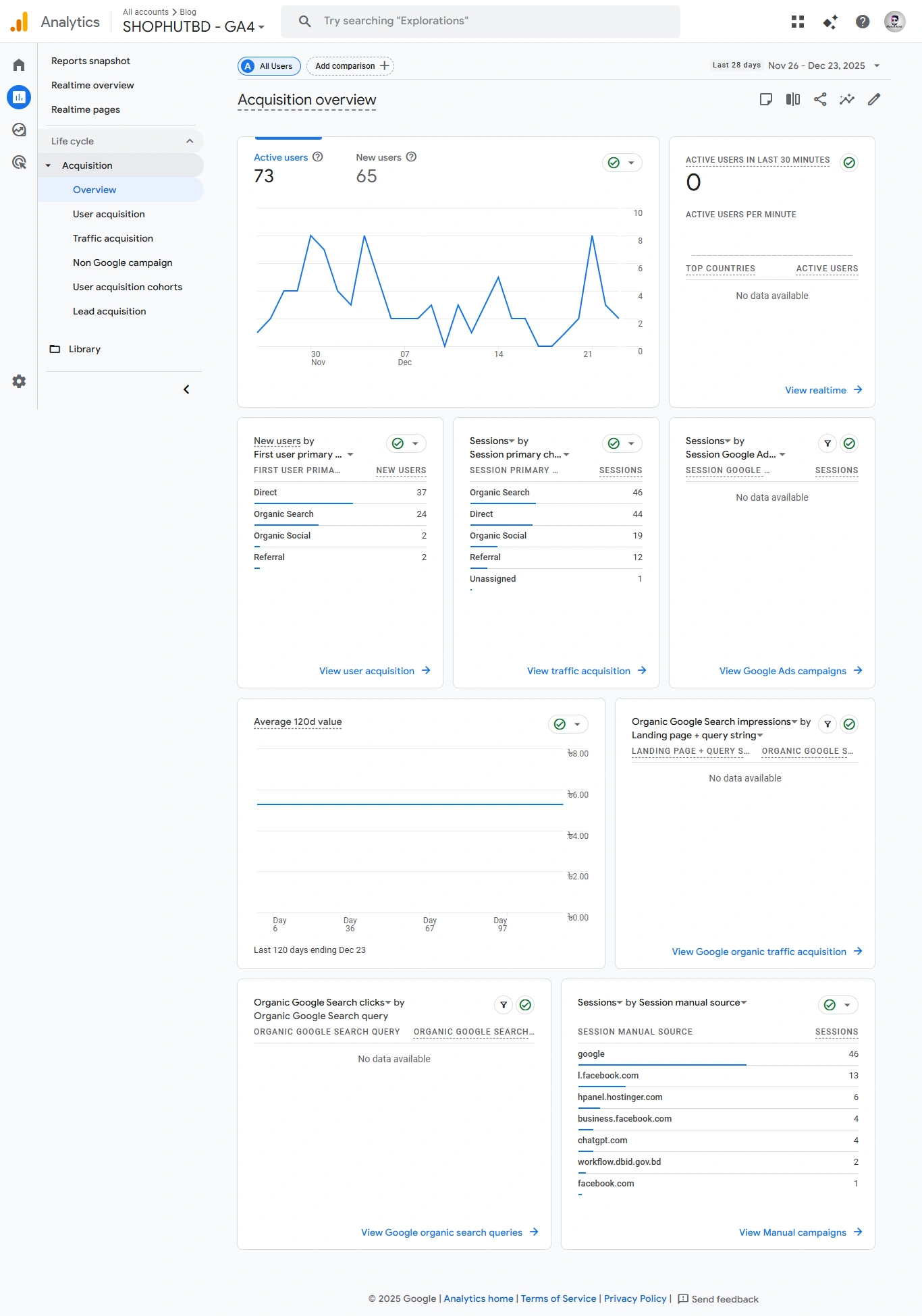Open the report Insights trend icon

click(847, 99)
